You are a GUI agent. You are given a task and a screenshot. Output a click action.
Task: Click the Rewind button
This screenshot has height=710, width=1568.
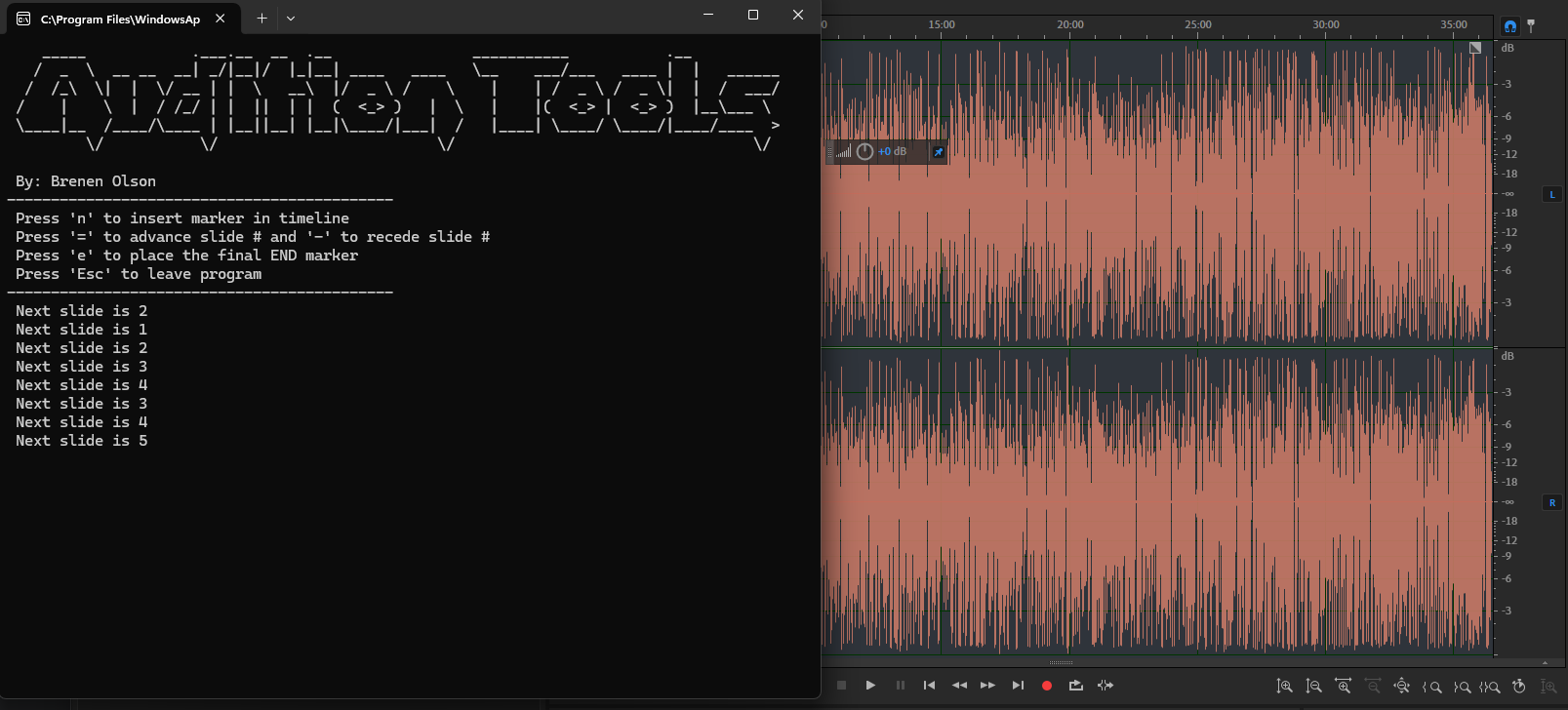(x=959, y=686)
